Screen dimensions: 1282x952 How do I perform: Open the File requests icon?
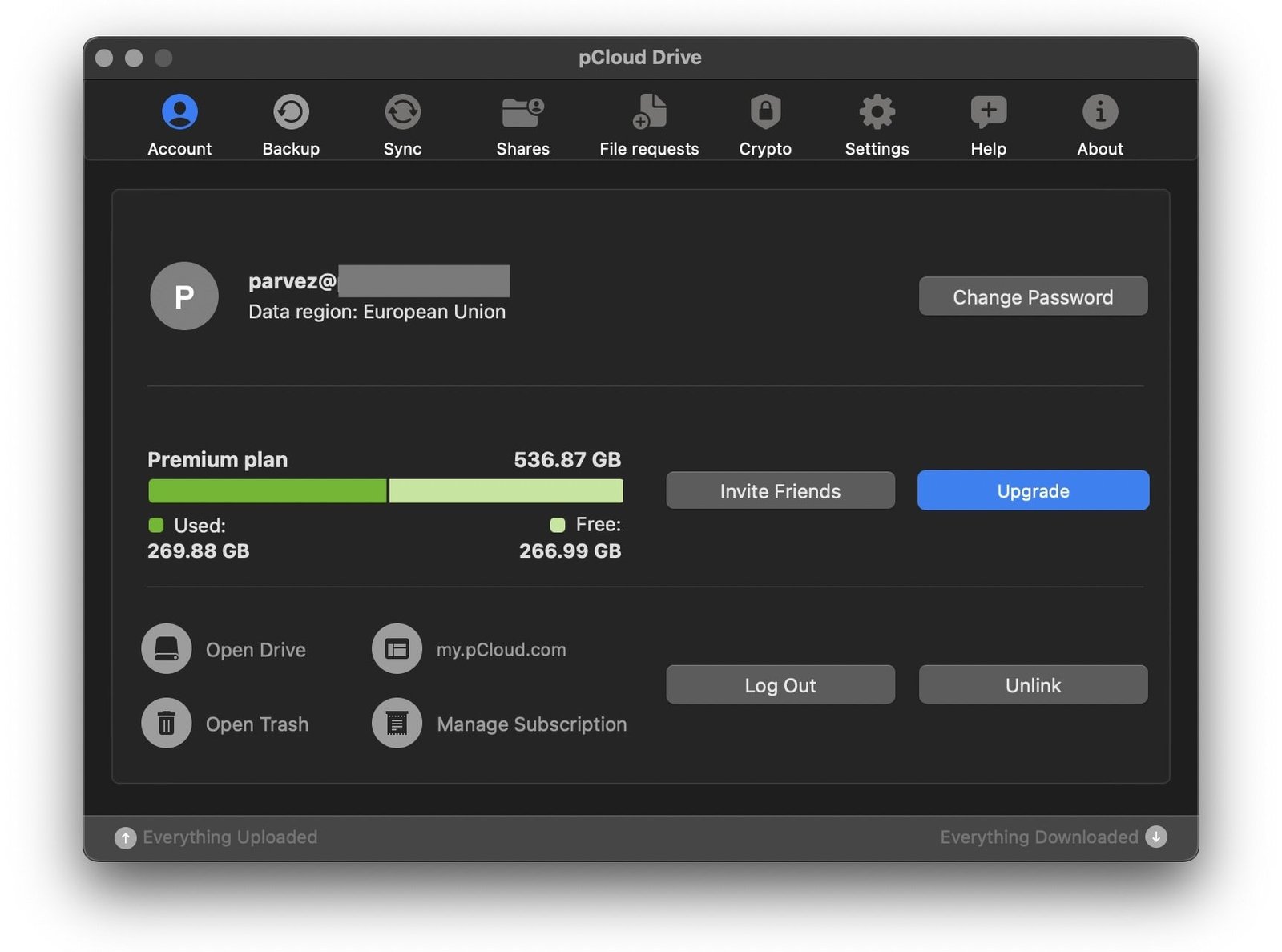(x=650, y=111)
